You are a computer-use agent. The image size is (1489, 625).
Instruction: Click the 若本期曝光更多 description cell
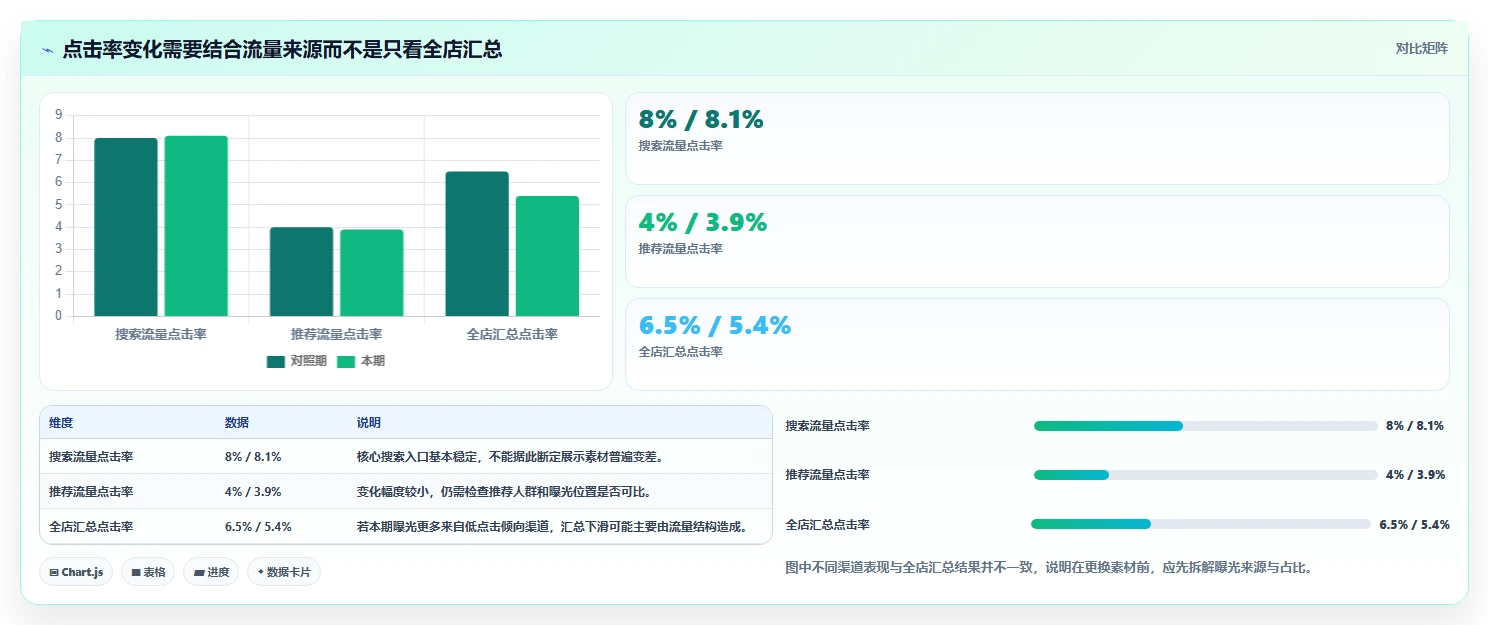(x=552, y=527)
